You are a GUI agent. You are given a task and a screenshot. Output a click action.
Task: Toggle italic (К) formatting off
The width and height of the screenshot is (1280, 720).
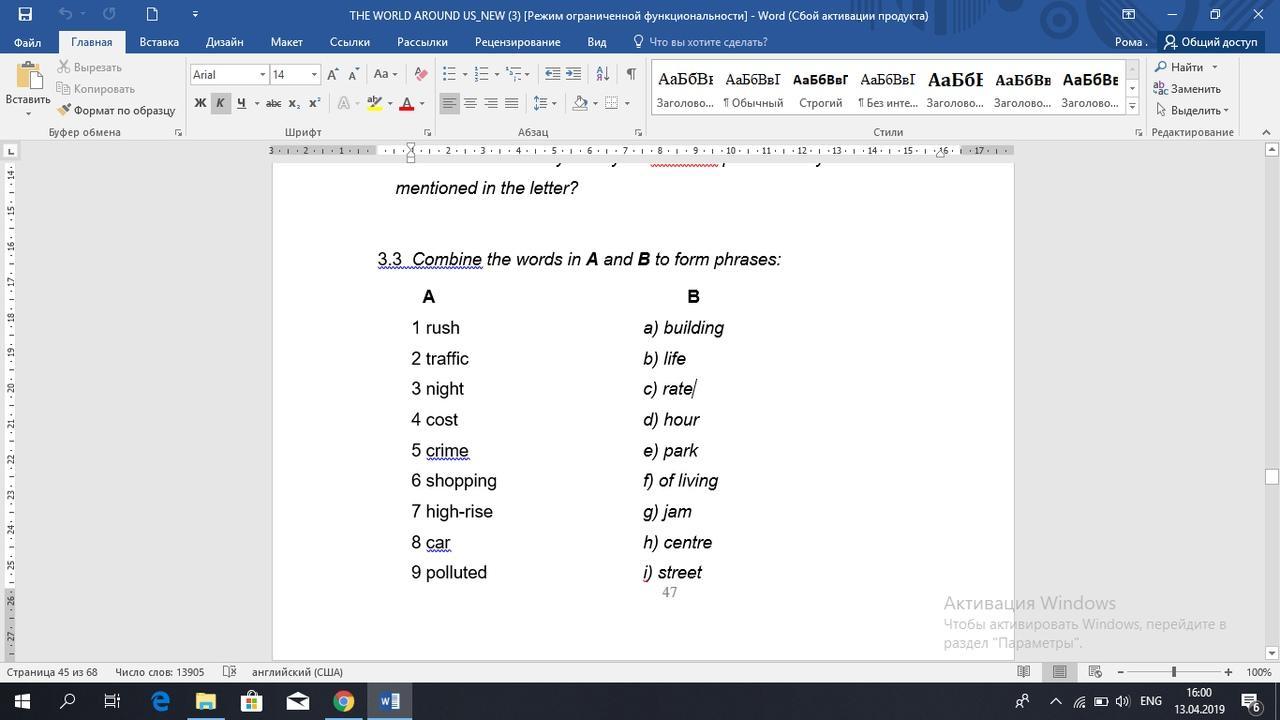click(x=220, y=103)
